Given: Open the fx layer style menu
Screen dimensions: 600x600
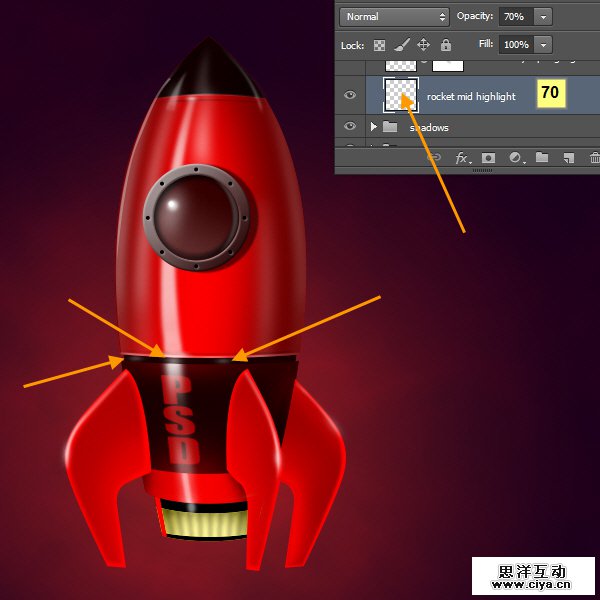Looking at the screenshot, I should click(462, 158).
